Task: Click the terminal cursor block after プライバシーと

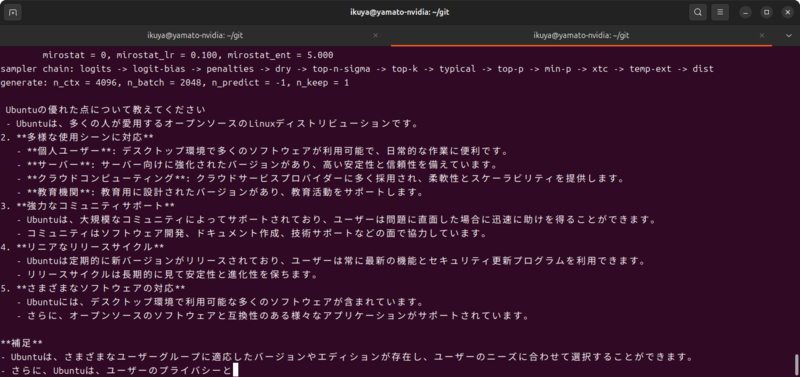Action: tap(235, 370)
